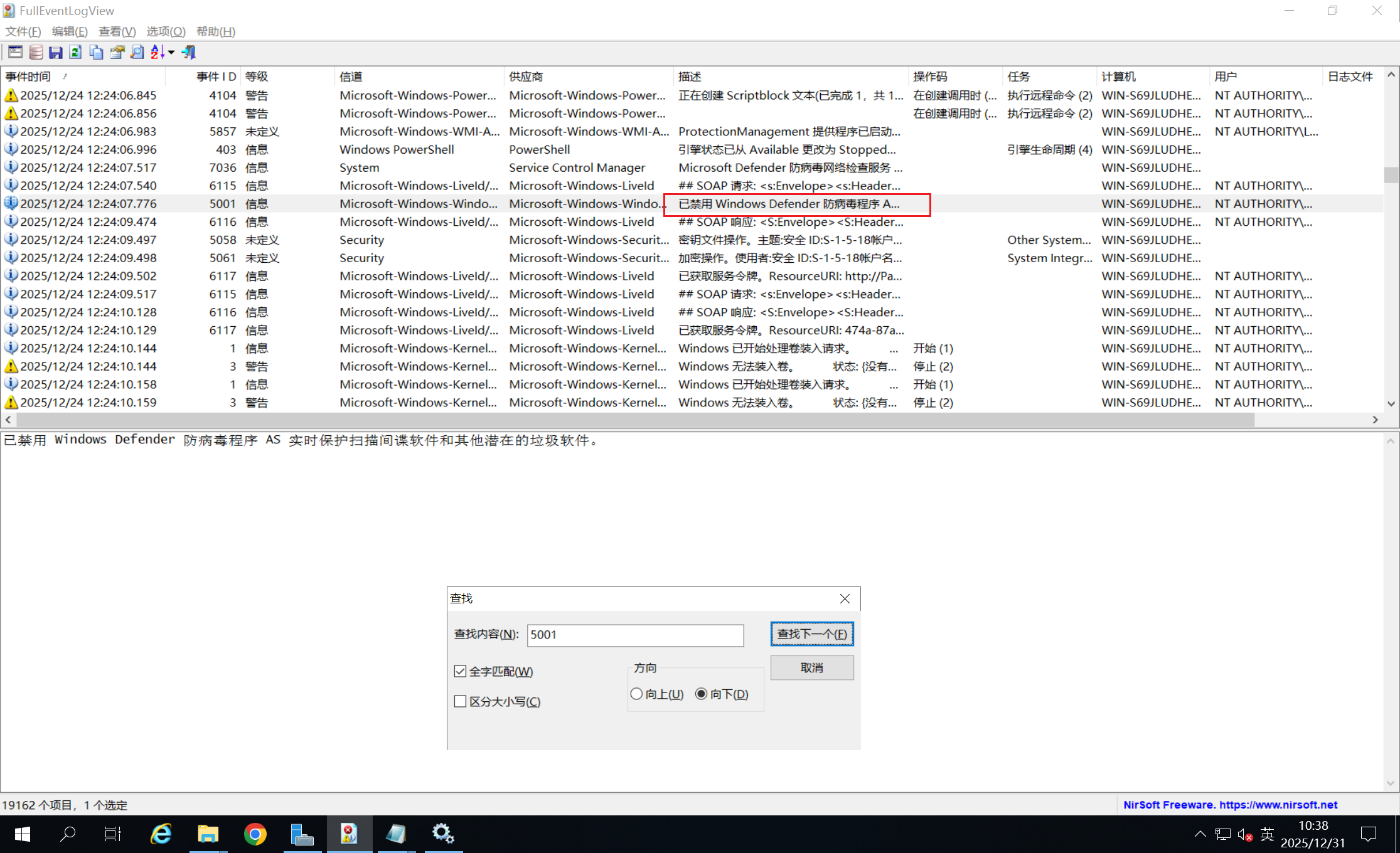Select the 向上 direction radio button
The height and width of the screenshot is (853, 1400).
(x=636, y=694)
